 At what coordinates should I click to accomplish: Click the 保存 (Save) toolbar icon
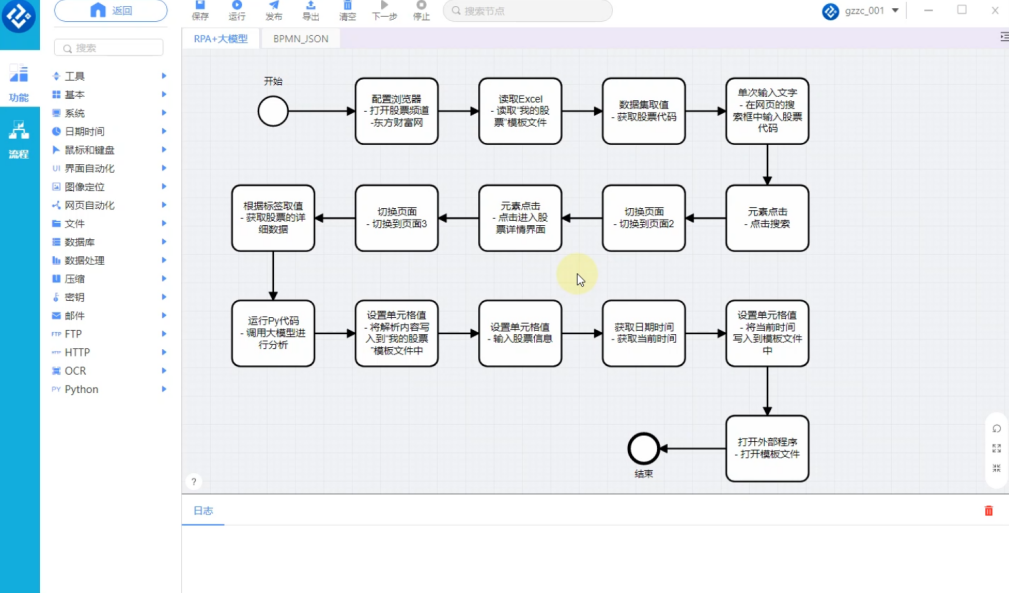pyautogui.click(x=200, y=7)
